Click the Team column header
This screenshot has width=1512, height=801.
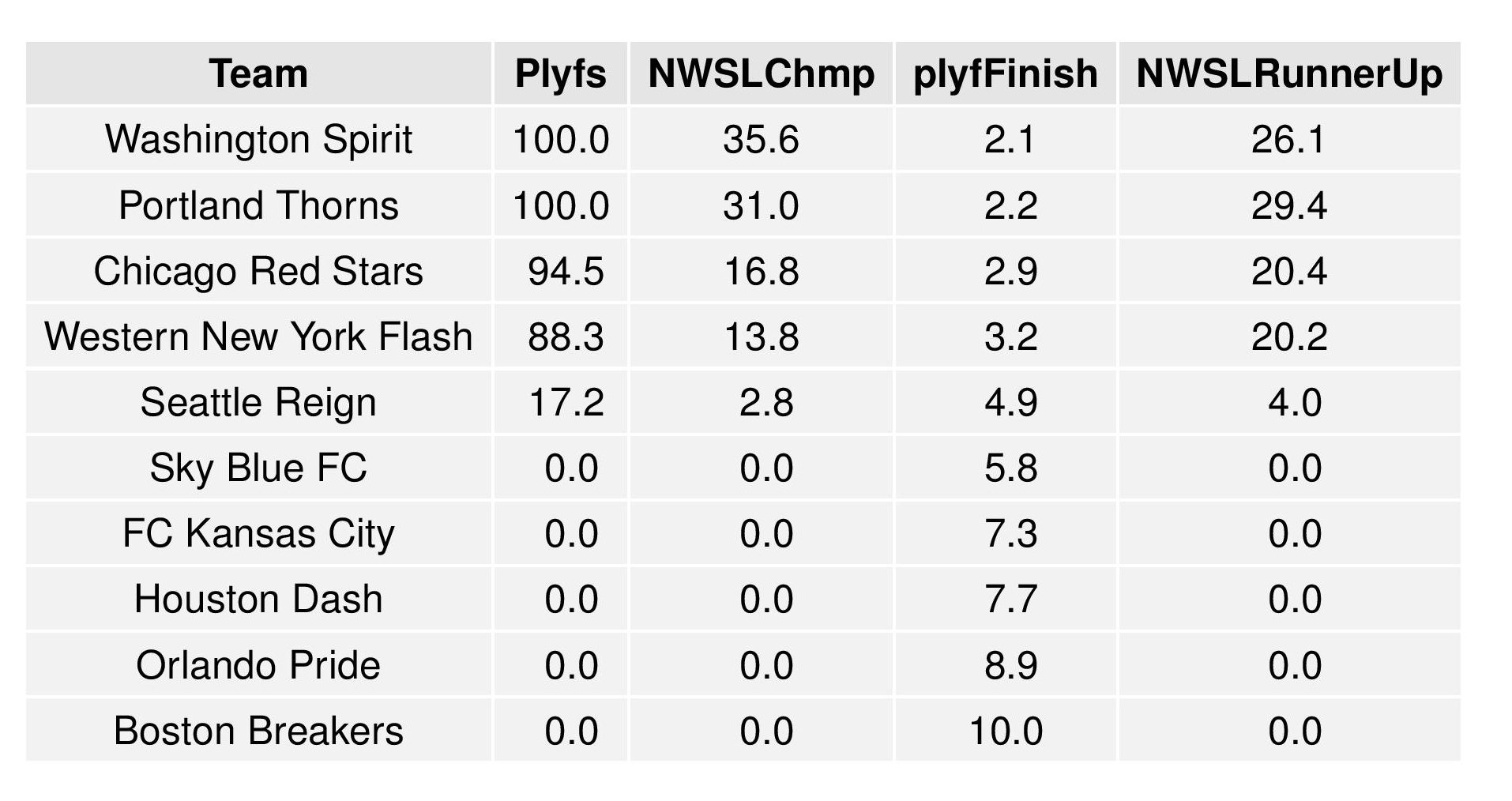(x=258, y=74)
